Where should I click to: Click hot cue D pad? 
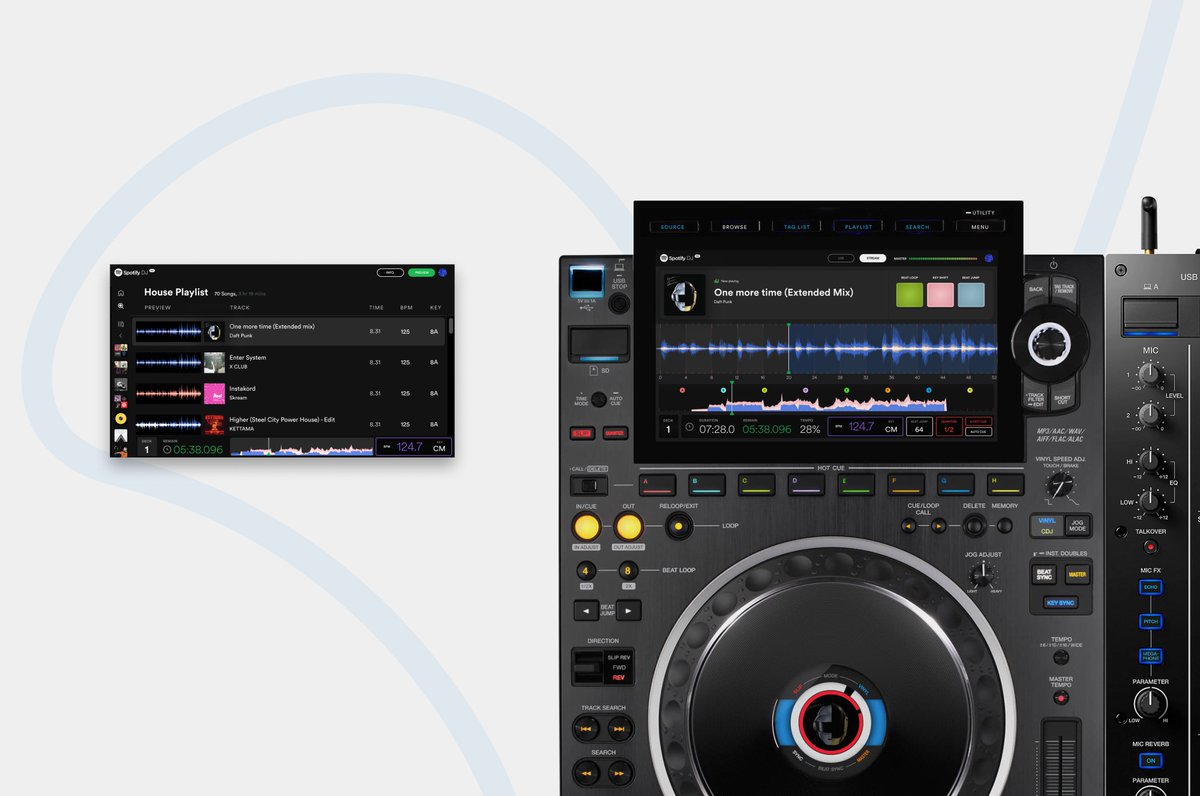[806, 484]
